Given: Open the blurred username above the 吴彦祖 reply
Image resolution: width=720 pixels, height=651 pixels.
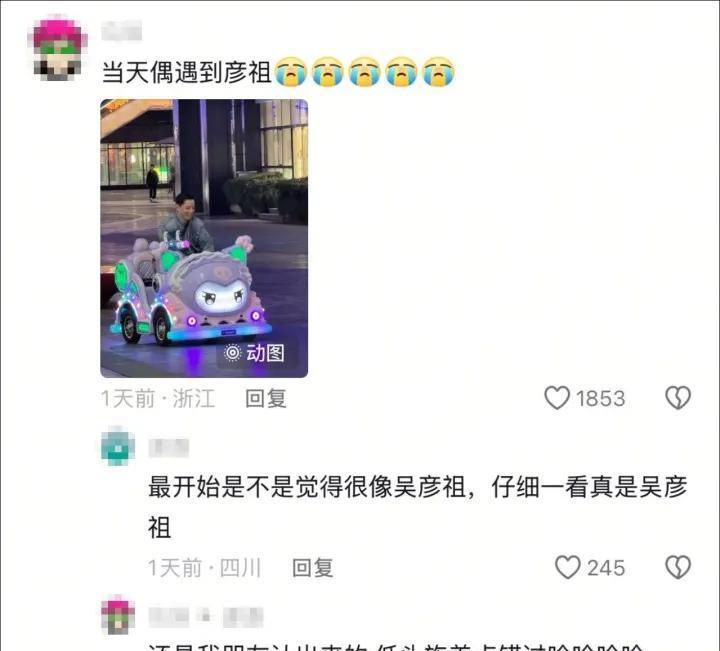Looking at the screenshot, I should (169, 448).
